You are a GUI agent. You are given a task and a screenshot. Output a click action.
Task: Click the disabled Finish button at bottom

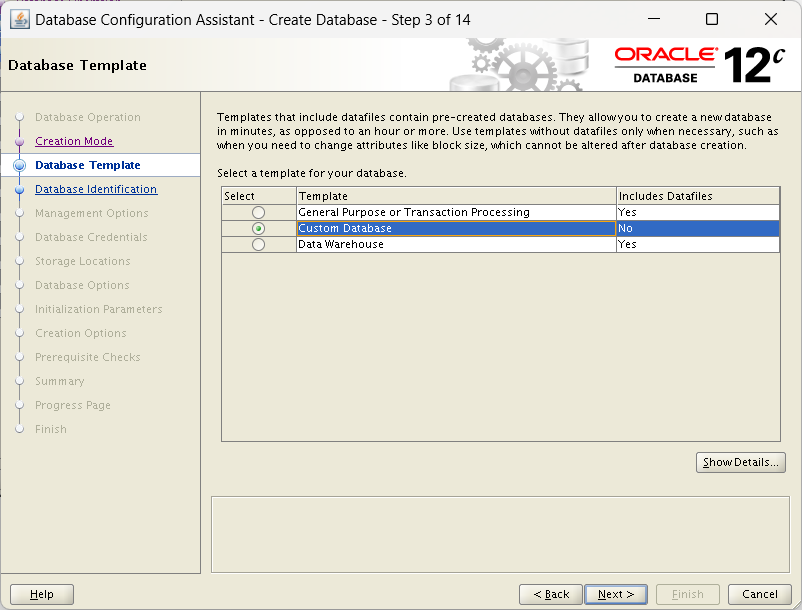point(687,594)
